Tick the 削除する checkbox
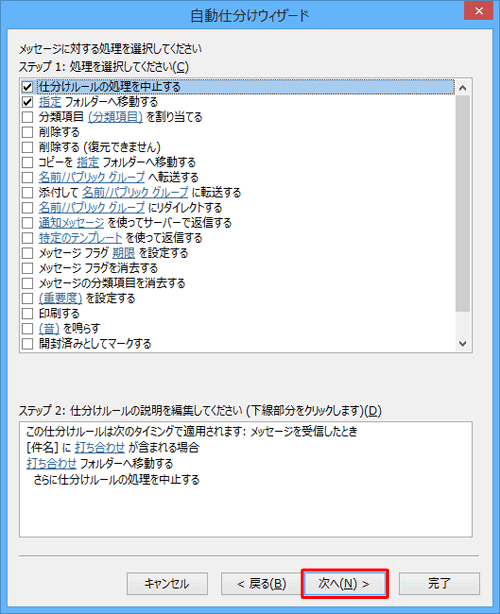 (x=27, y=132)
